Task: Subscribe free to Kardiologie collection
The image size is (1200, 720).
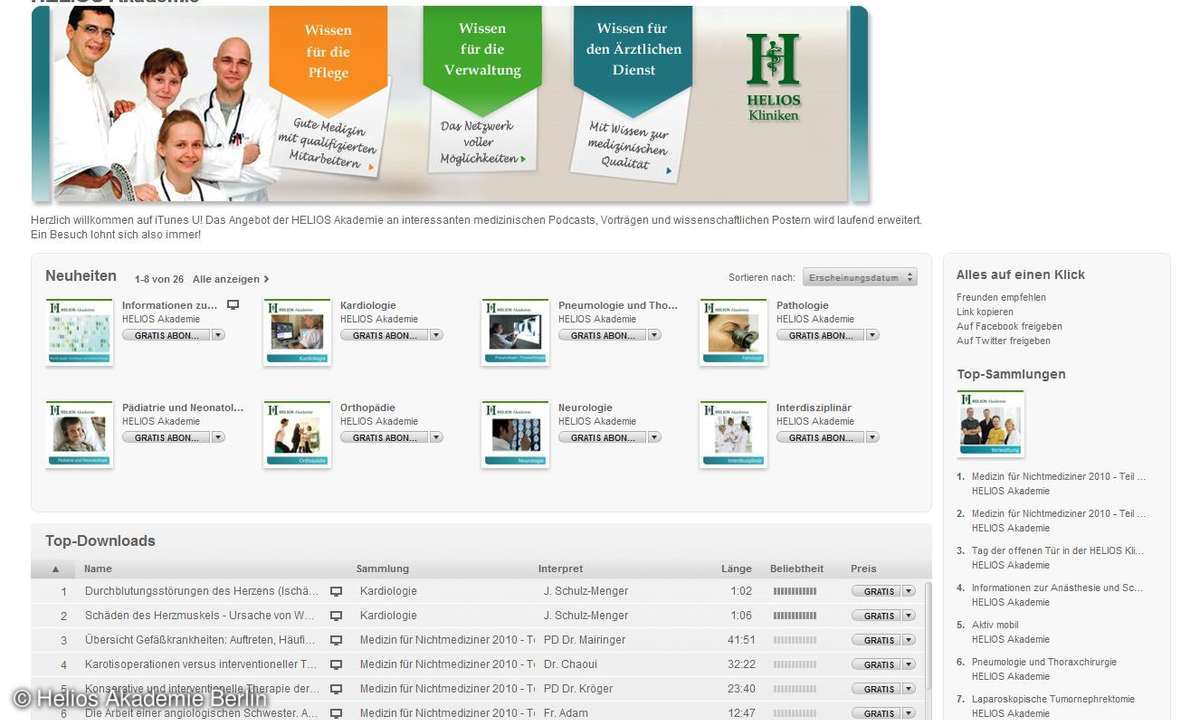Action: pyautogui.click(x=384, y=335)
